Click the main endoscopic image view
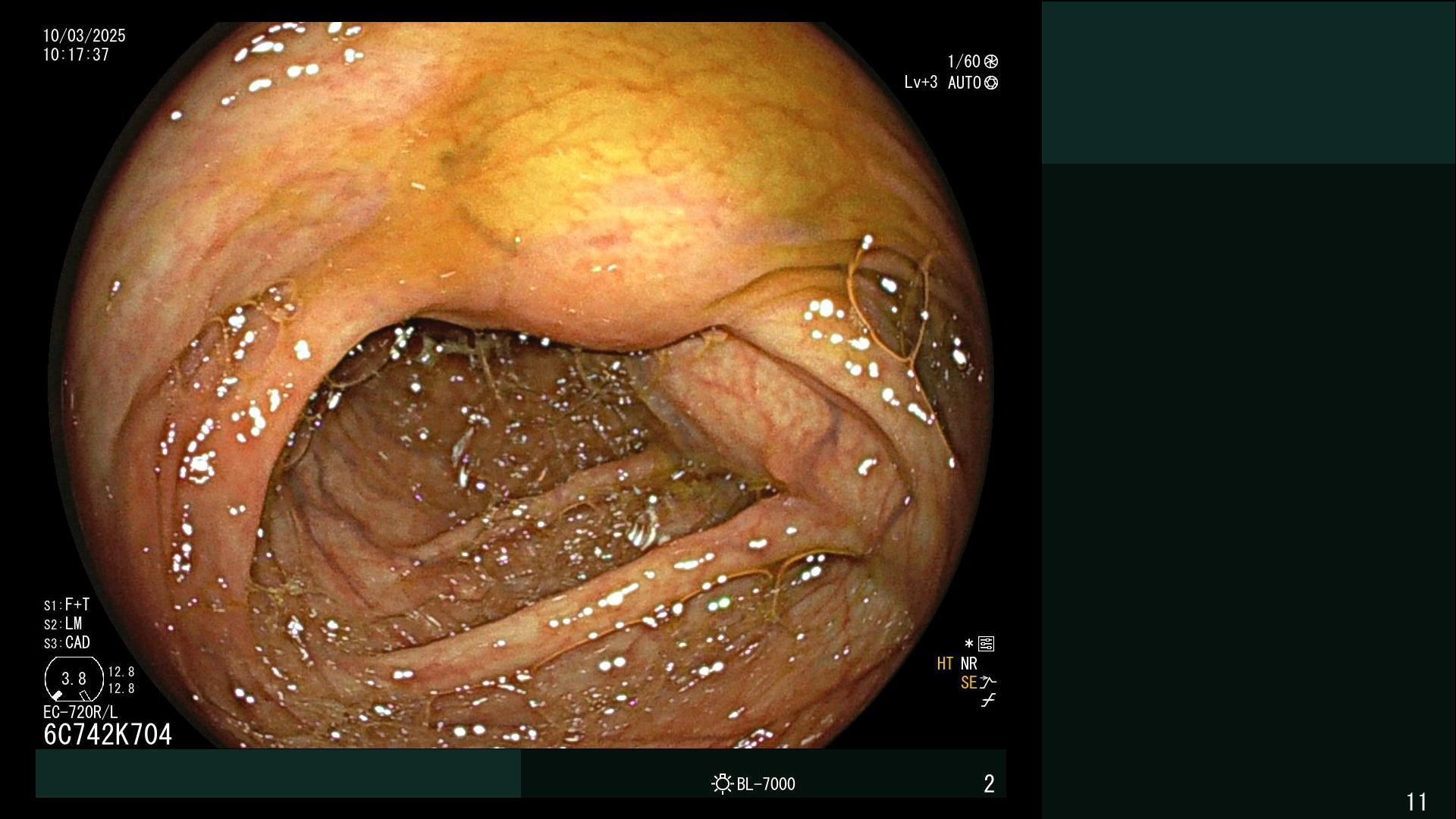Viewport: 1456px width, 819px height. click(x=521, y=385)
